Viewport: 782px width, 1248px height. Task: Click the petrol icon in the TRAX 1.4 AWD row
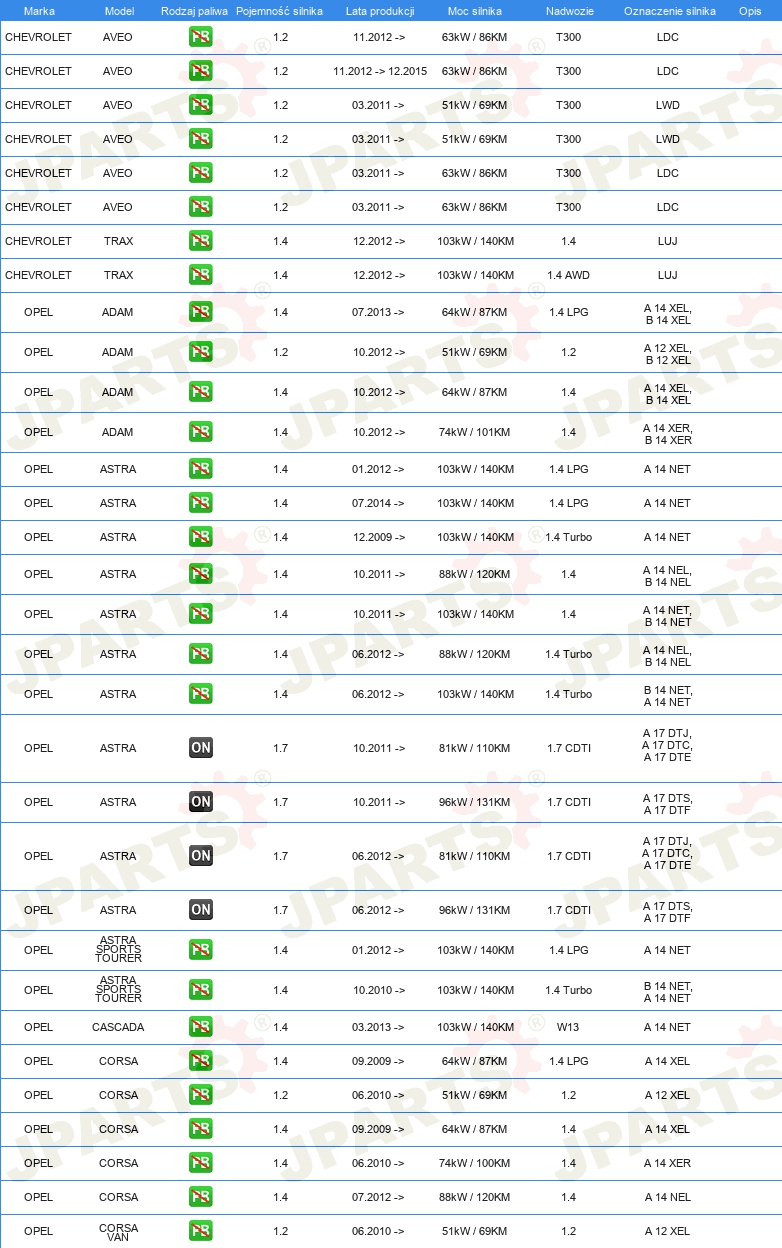tap(201, 274)
